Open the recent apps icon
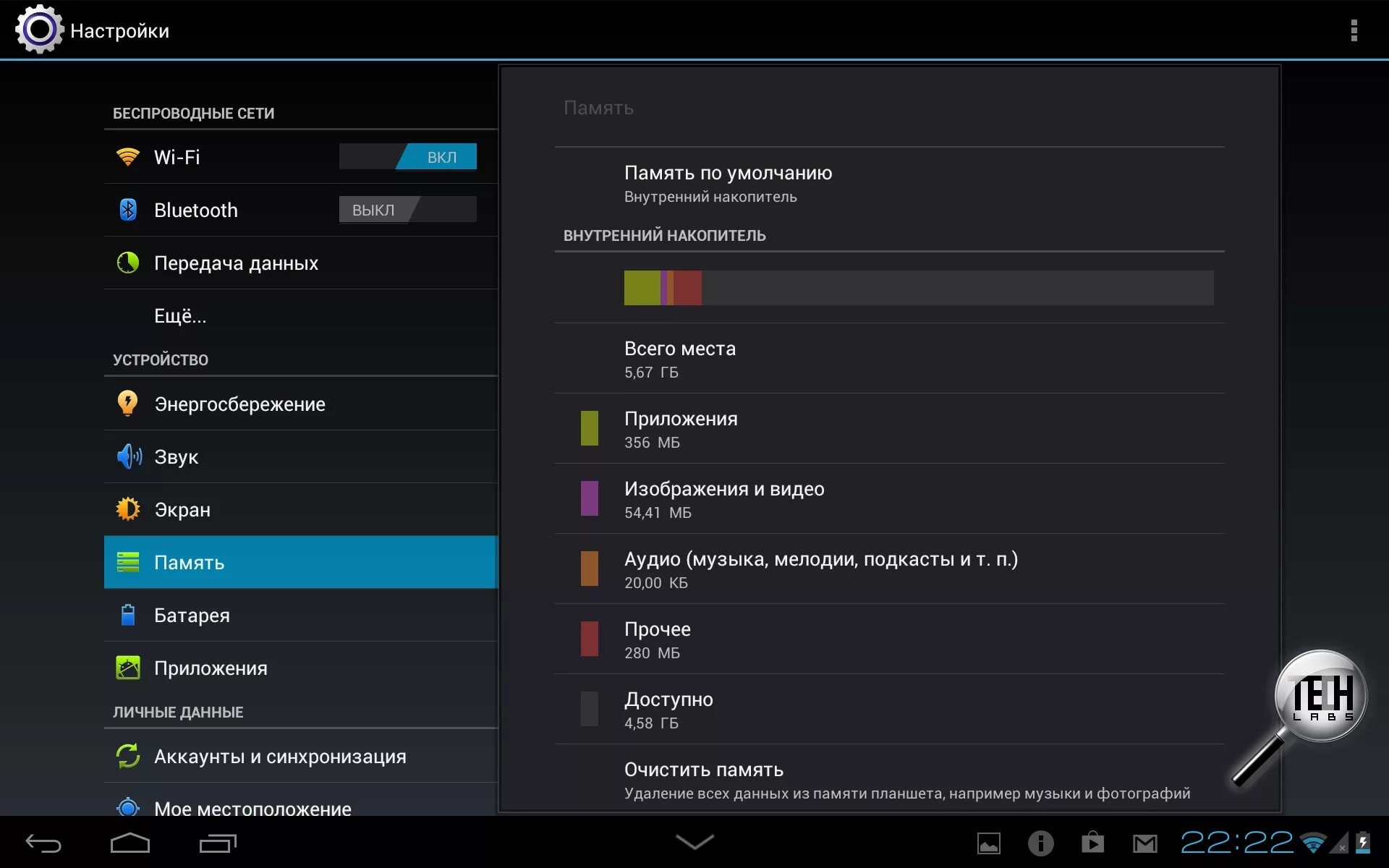This screenshot has height=868, width=1389. tap(218, 843)
